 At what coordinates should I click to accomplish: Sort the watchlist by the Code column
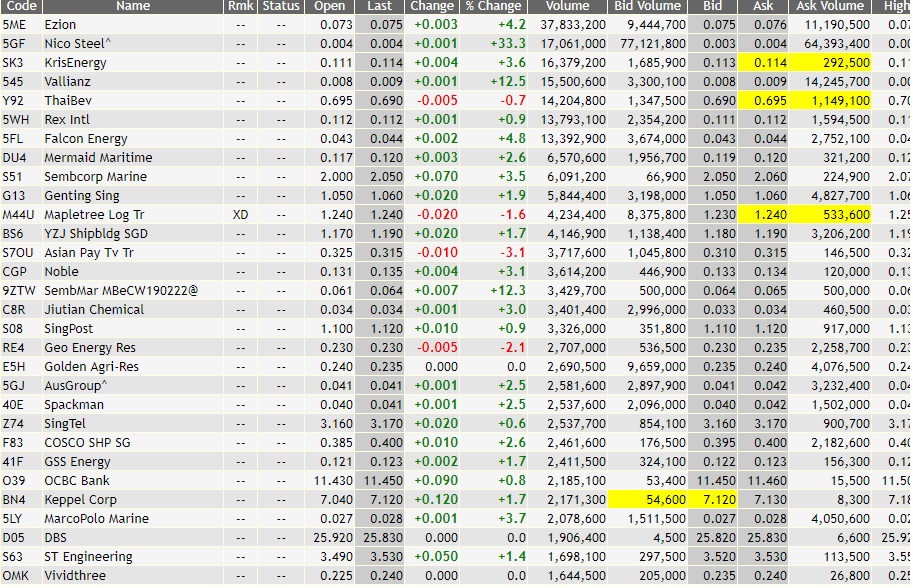point(20,7)
